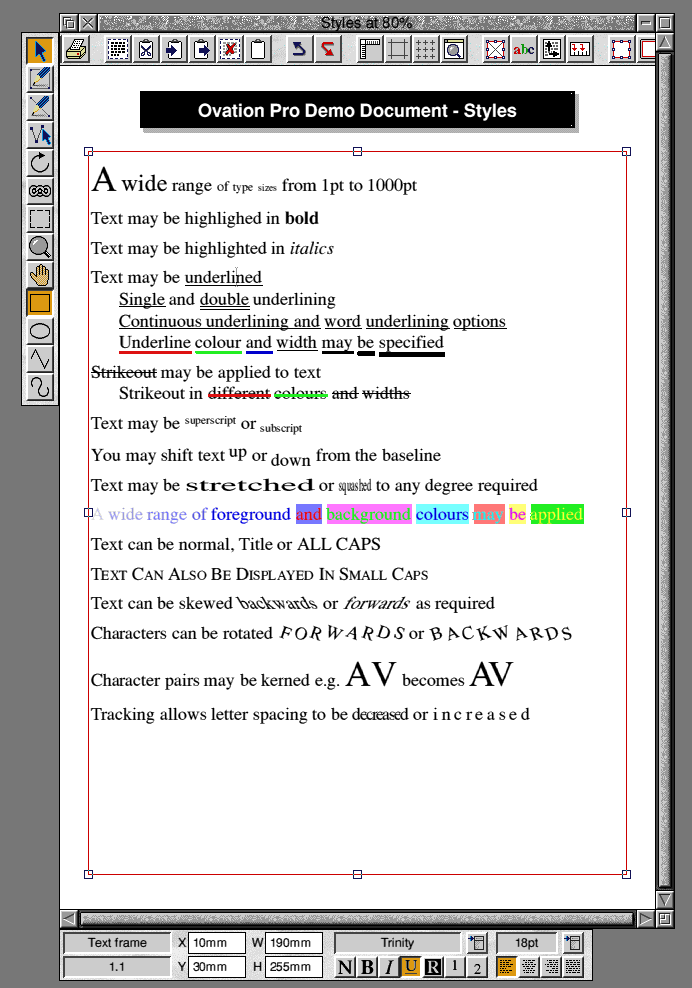Select the arrow pointer tool

pos(40,50)
